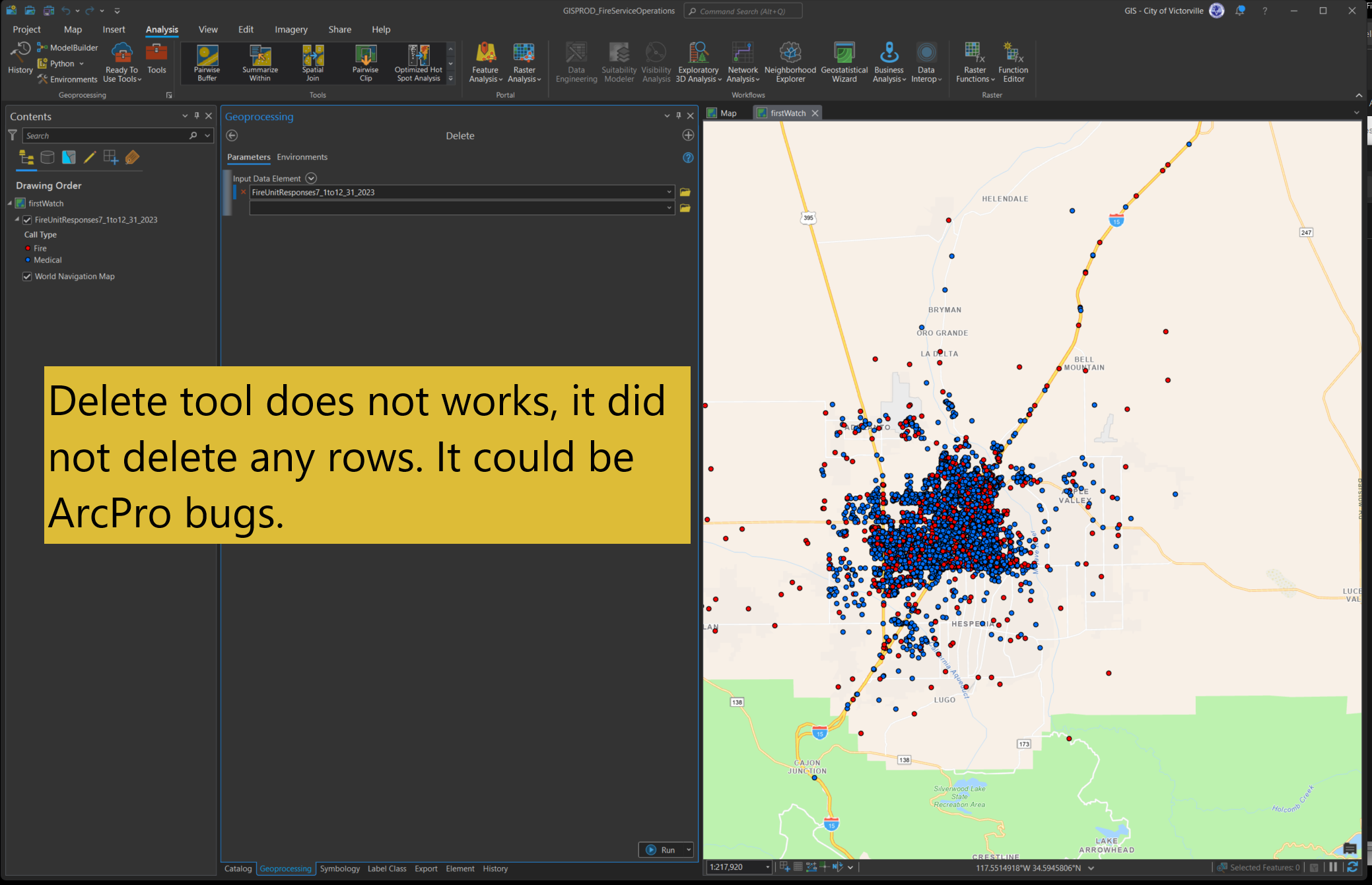Launch ModelBuilder from the ribbon
The height and width of the screenshot is (885, 1372).
point(67,48)
